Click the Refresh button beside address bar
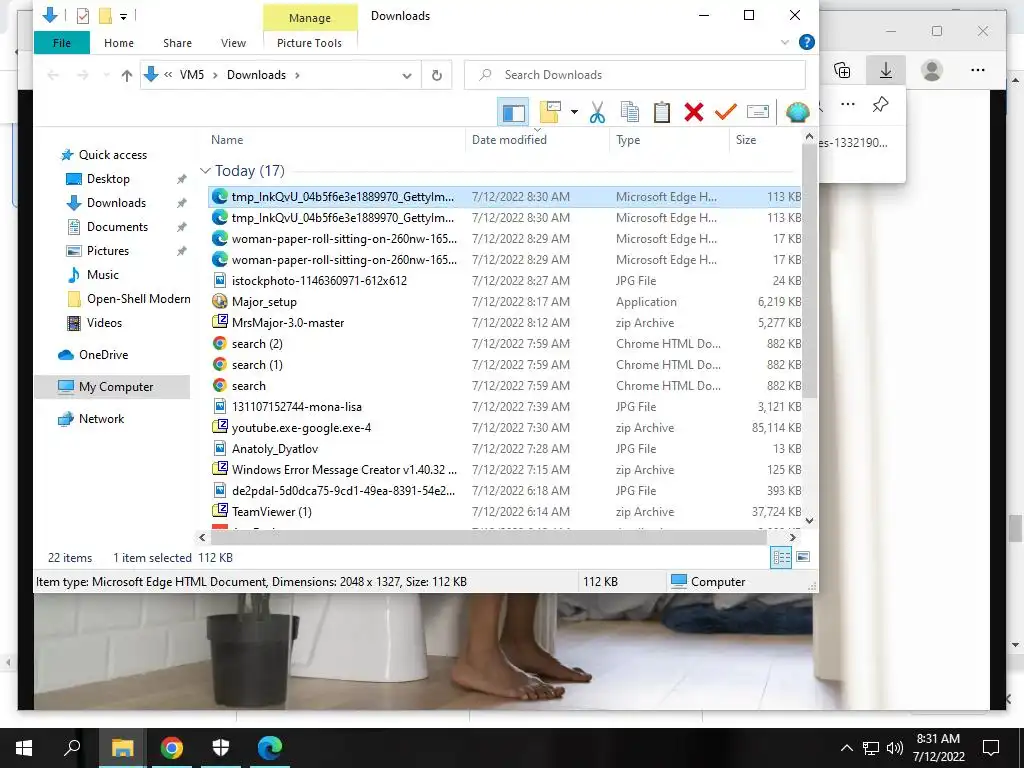Screen dimensions: 1024x768 (437, 75)
